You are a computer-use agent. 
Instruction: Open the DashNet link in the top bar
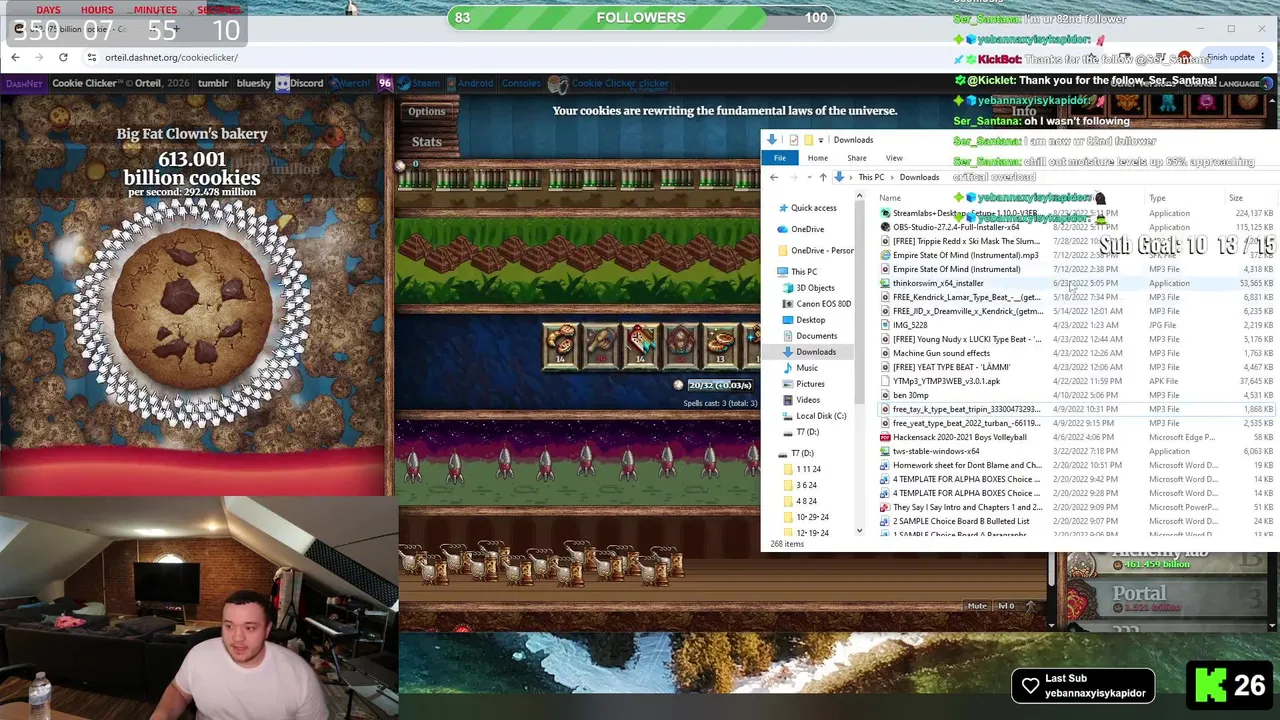coord(23,83)
